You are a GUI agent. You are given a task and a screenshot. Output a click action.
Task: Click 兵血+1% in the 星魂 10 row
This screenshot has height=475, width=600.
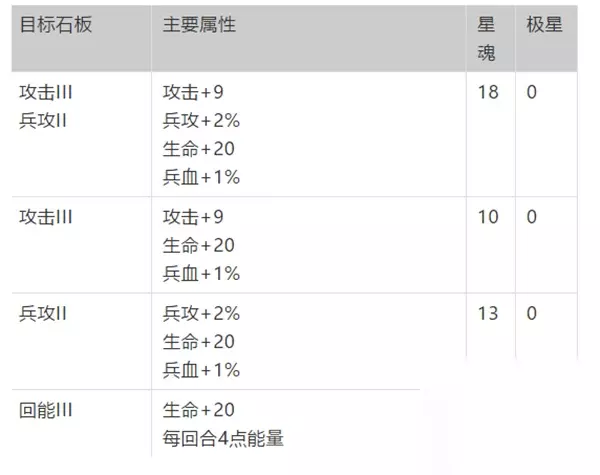(x=201, y=273)
